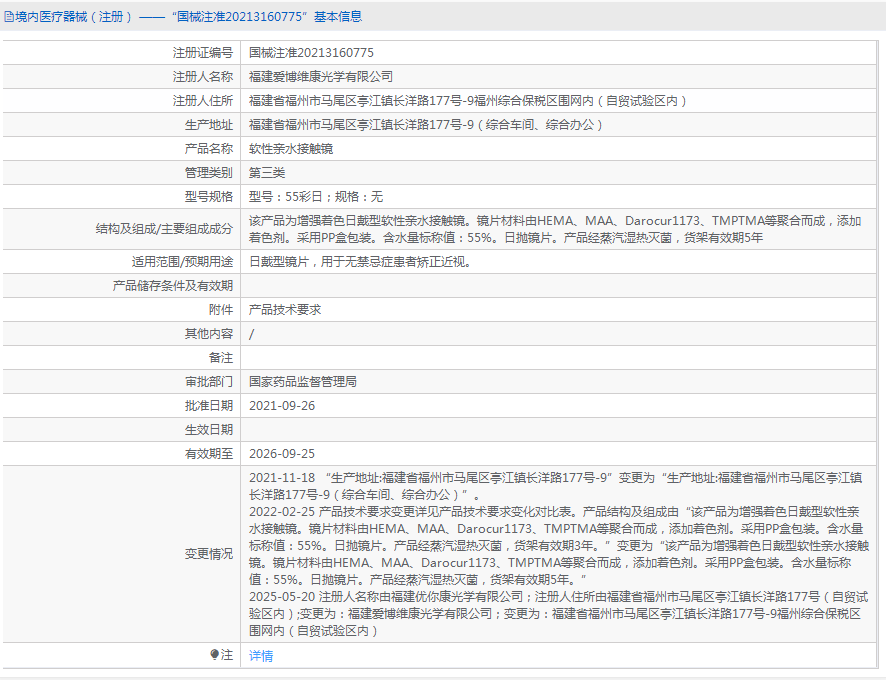Click the 2025-05-20 registrant change entry
886x680 pixels.
554,613
